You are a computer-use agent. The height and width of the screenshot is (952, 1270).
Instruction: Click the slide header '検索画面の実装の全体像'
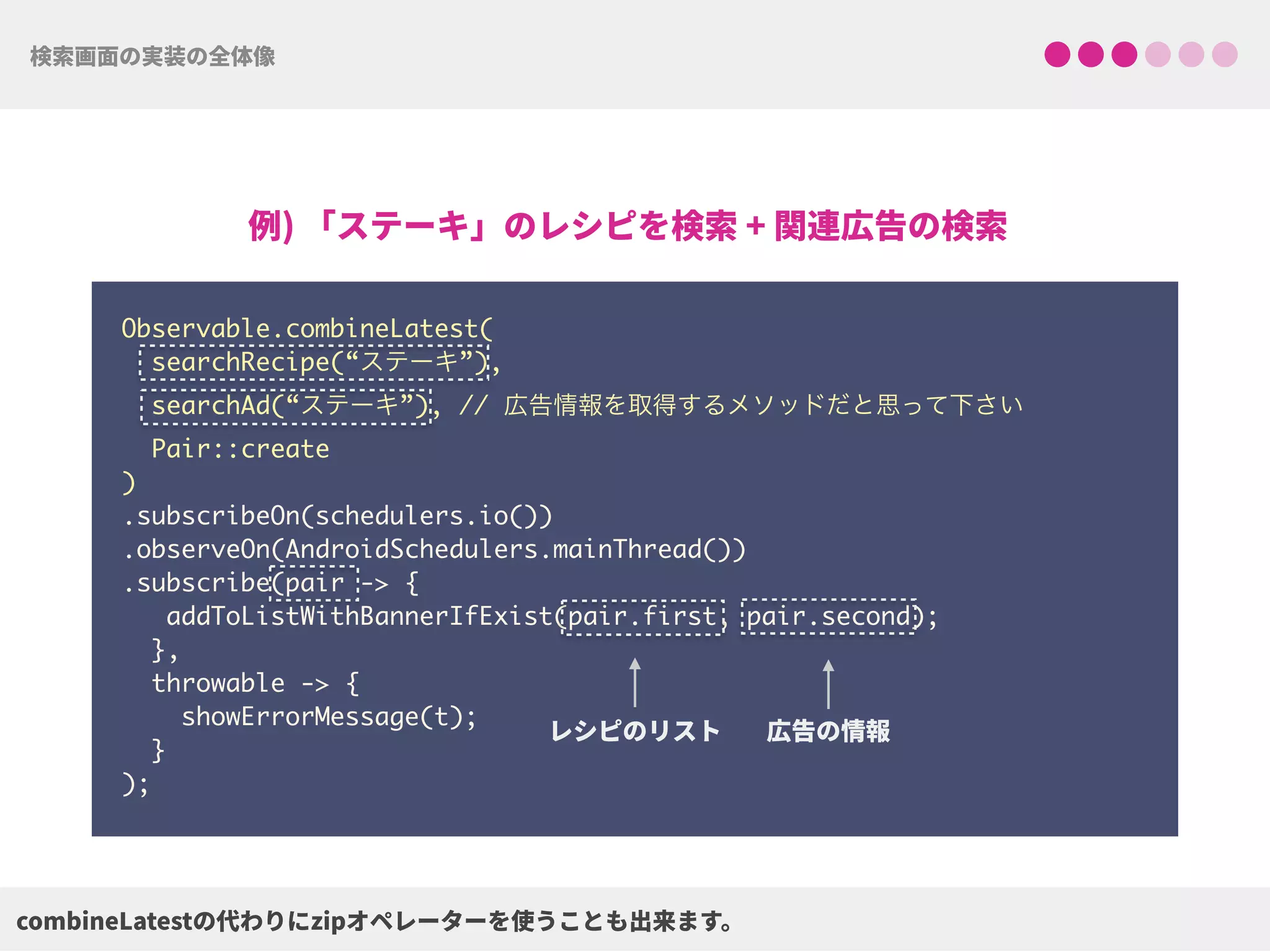click(153, 56)
